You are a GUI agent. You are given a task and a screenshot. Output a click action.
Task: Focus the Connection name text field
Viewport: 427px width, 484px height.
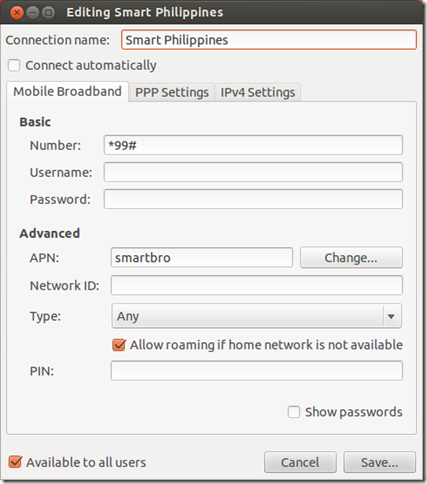pos(269,40)
